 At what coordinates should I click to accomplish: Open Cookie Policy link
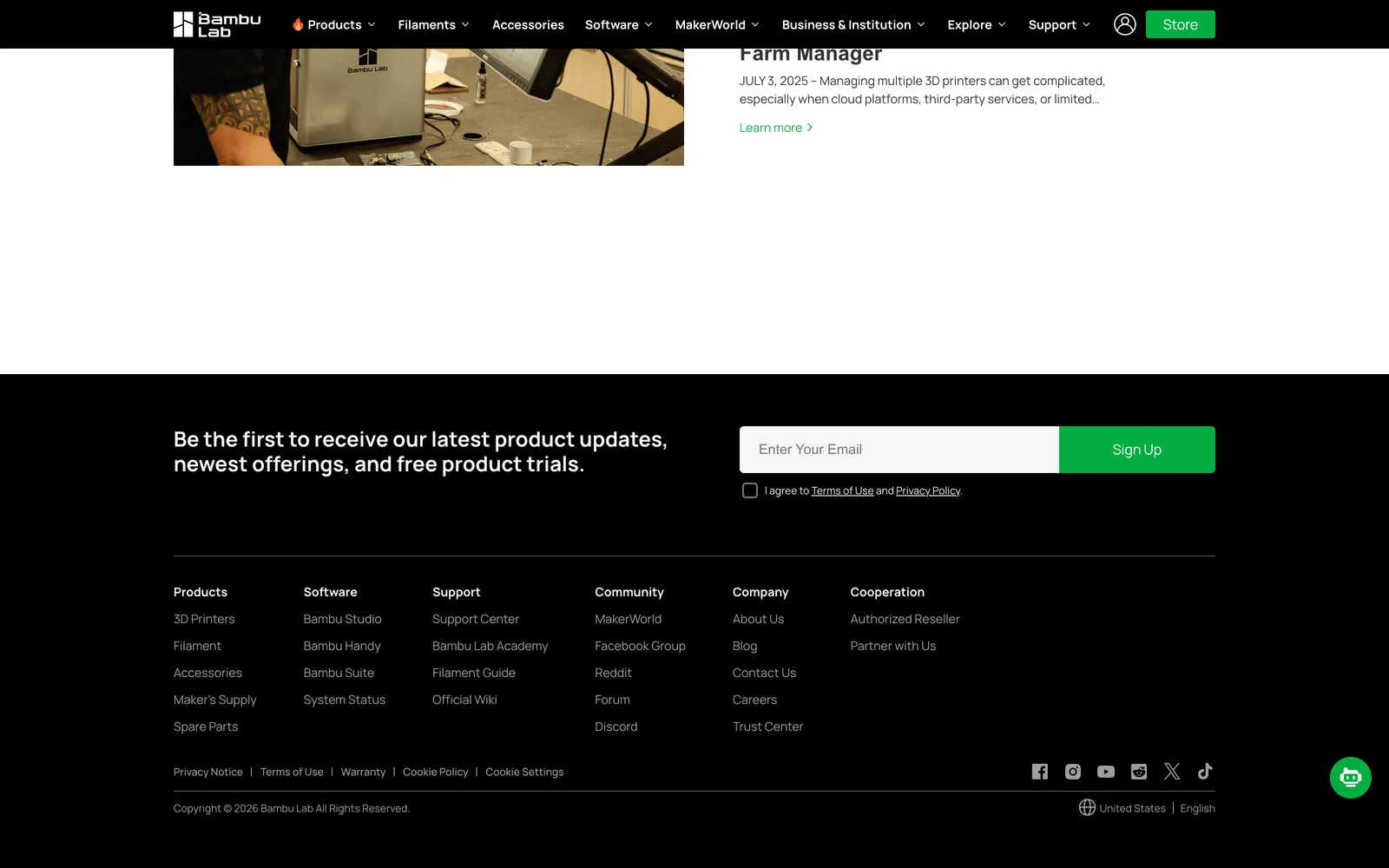pos(435,772)
